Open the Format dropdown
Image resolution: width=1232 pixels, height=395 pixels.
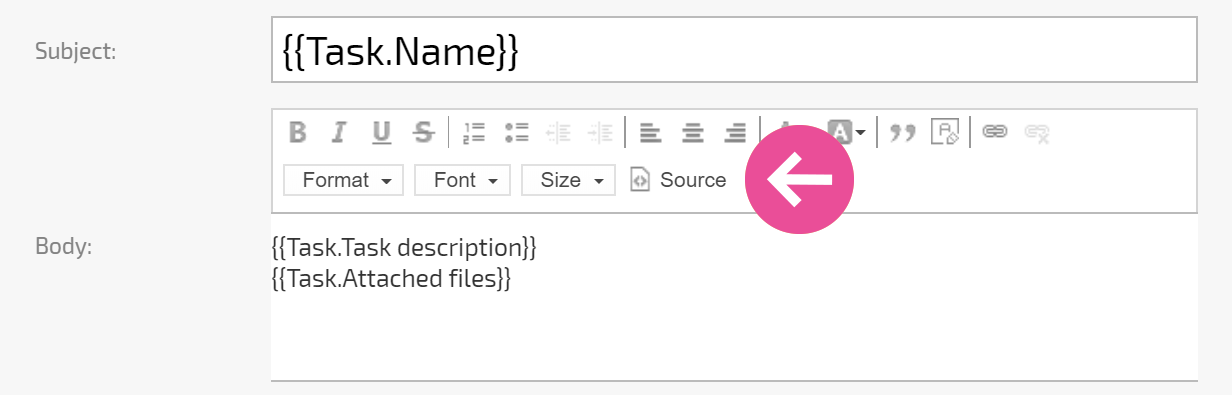pyautogui.click(x=344, y=180)
